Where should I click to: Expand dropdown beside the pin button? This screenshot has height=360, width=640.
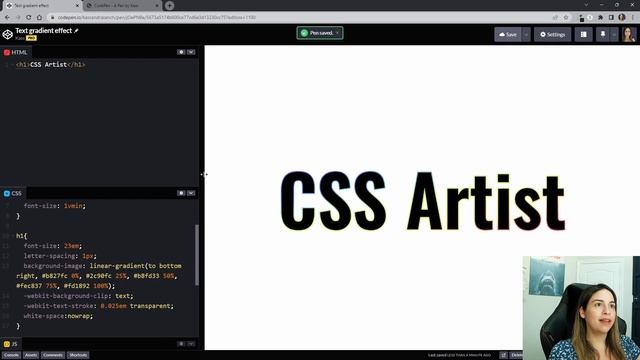point(614,35)
